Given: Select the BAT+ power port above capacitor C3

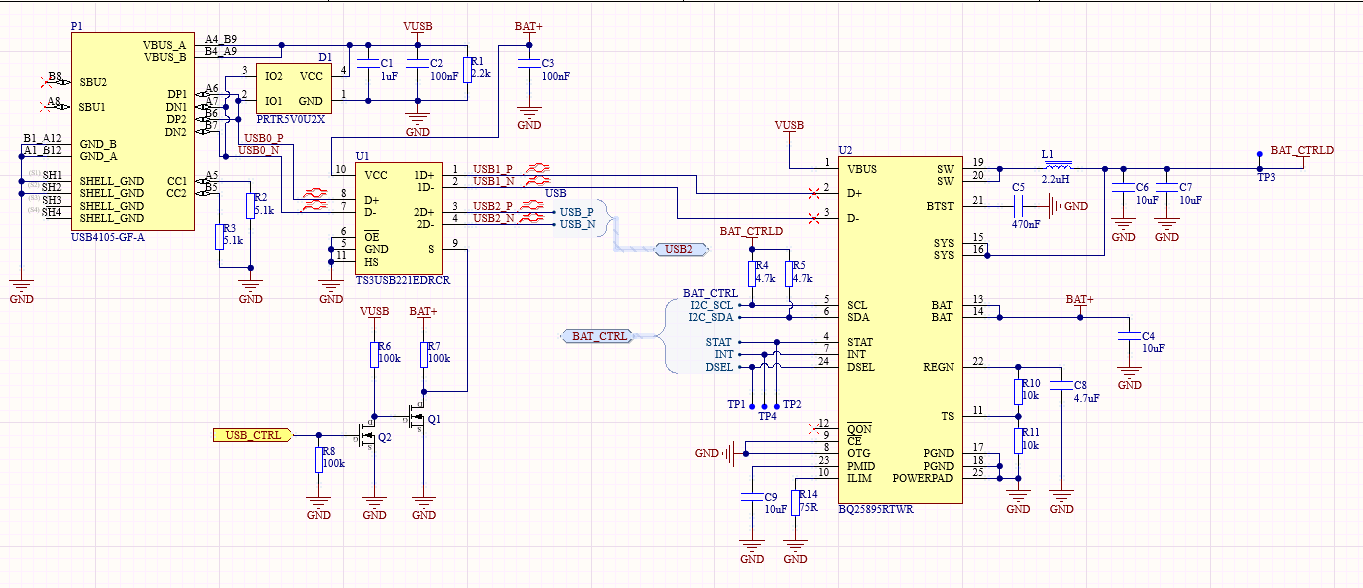Looking at the screenshot, I should (529, 26).
